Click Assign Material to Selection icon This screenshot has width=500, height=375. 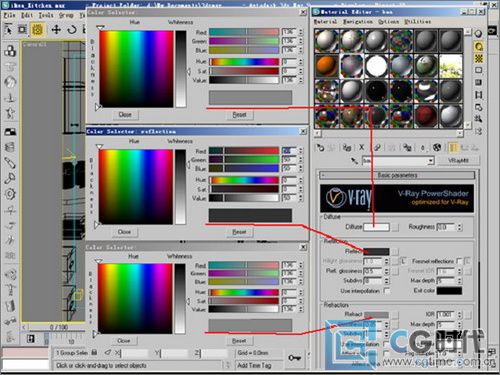[x=347, y=147]
